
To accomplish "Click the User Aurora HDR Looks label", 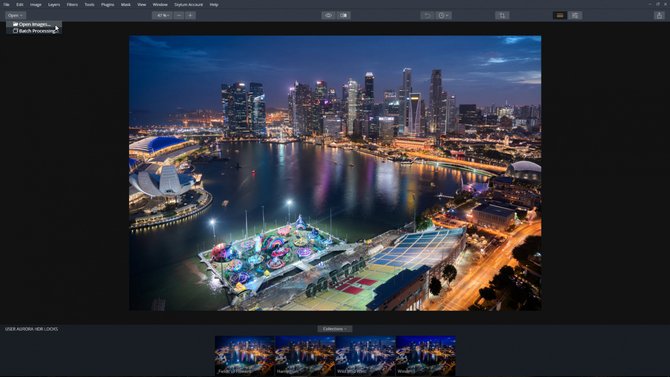I will click(x=32, y=329).
